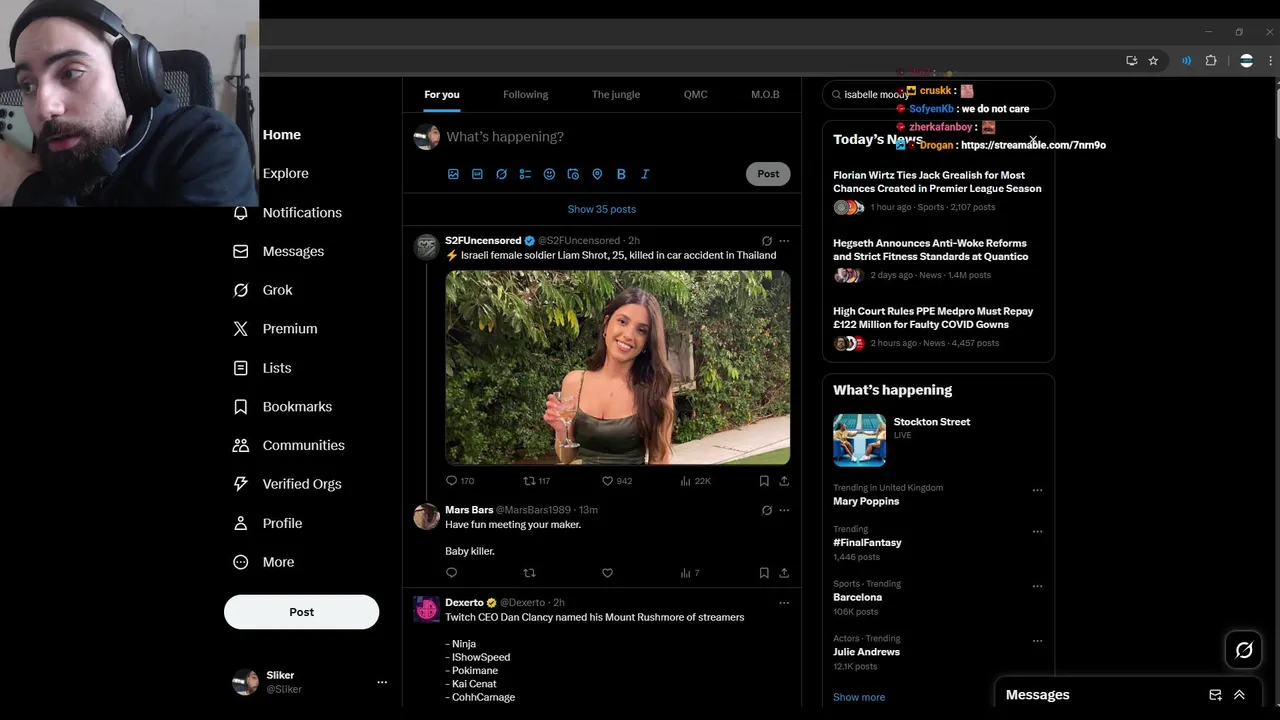The height and width of the screenshot is (720, 1280).
Task: Show more trends
Action: tap(859, 697)
